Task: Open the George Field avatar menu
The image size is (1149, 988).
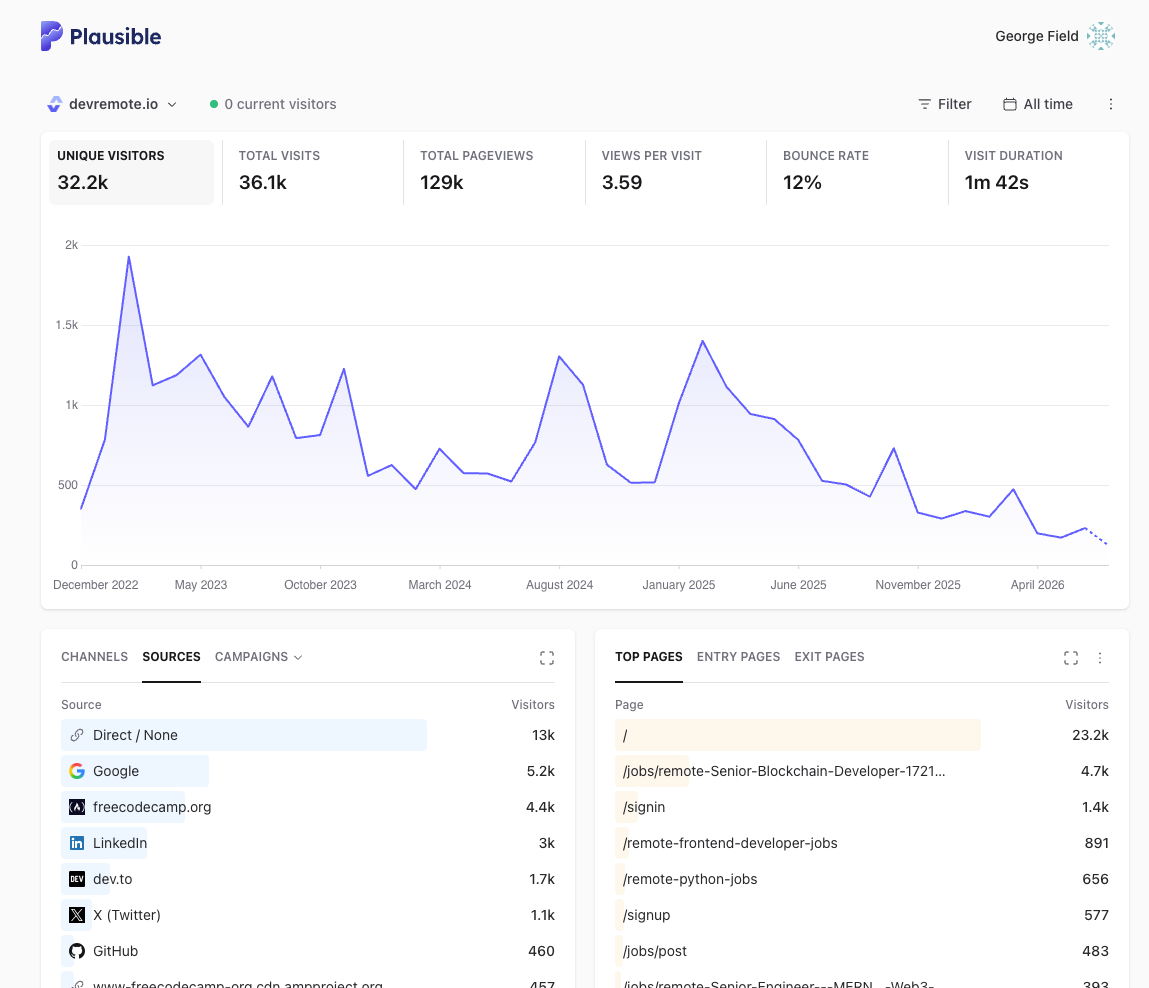Action: 1101,36
